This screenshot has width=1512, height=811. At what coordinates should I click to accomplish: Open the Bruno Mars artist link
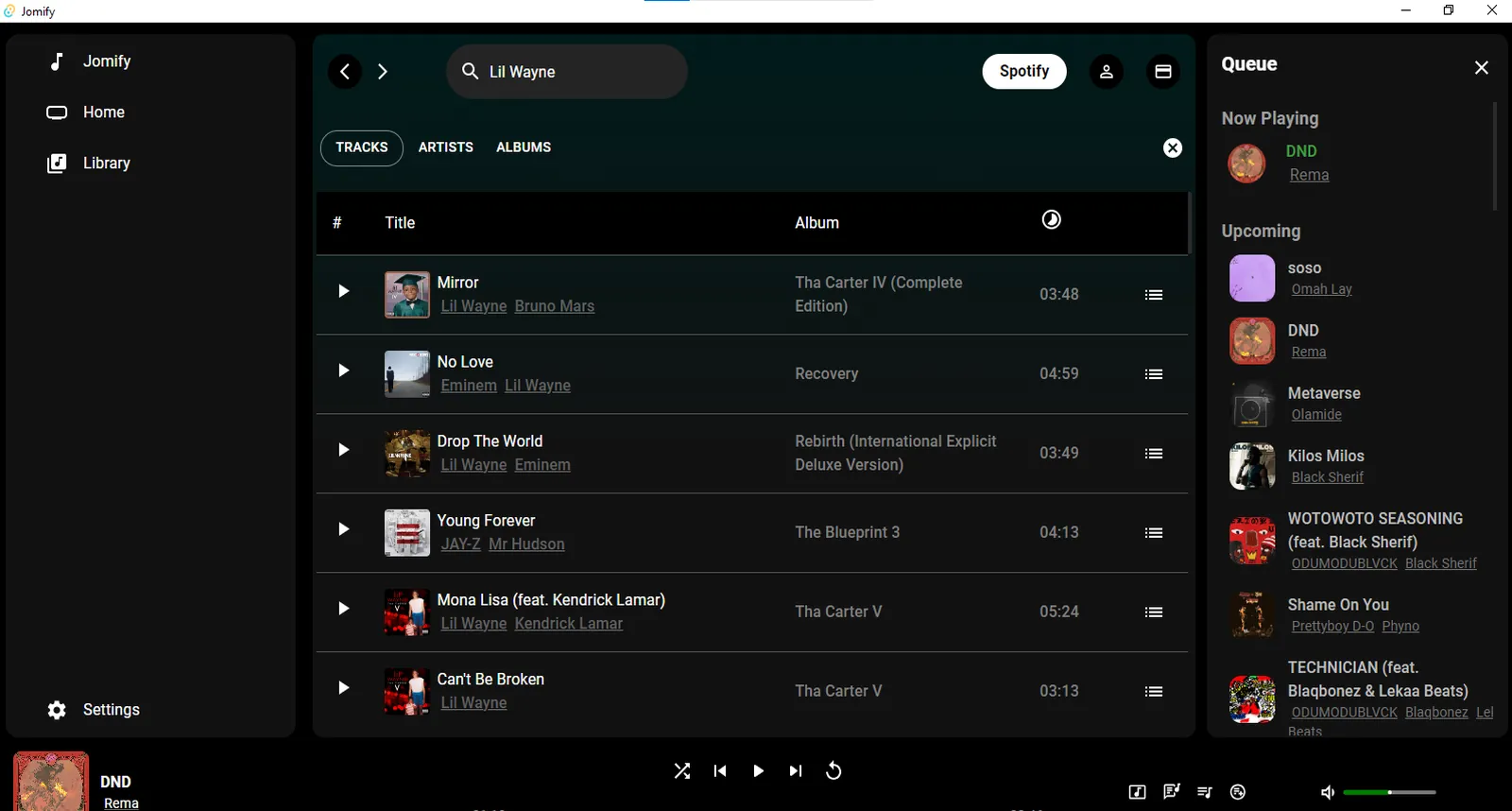555,306
